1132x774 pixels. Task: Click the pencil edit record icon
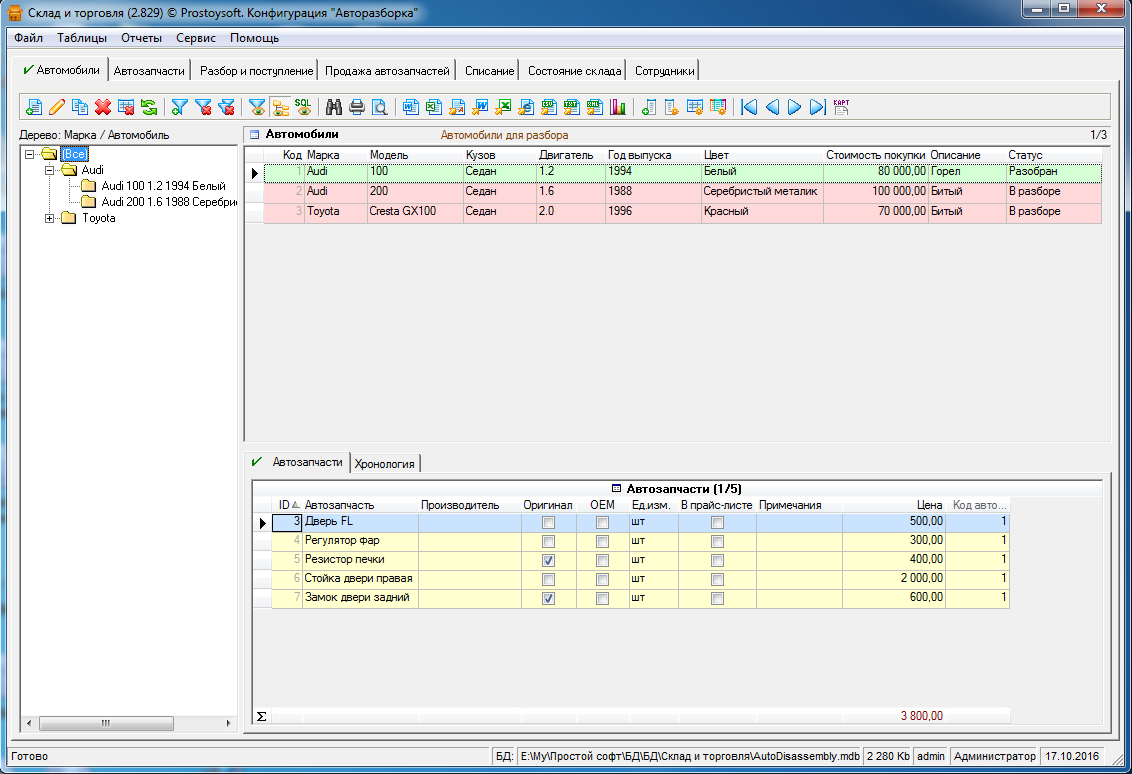click(57, 107)
